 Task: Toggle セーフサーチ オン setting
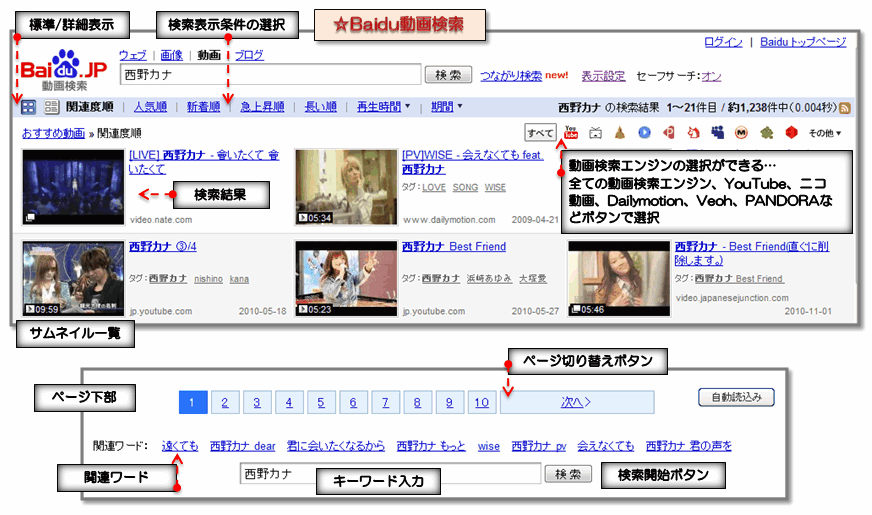pyautogui.click(x=711, y=76)
